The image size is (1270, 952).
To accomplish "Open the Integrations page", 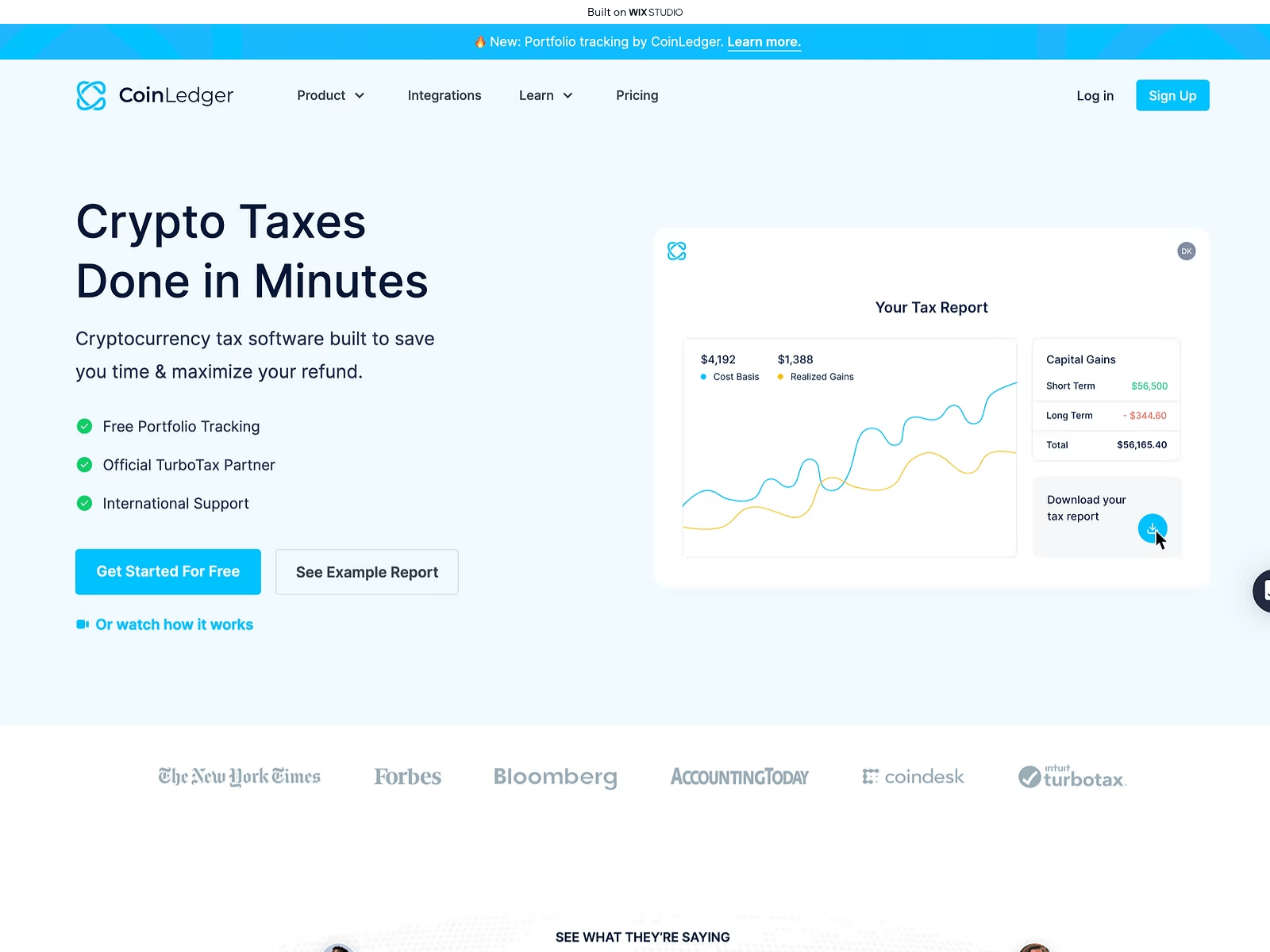I will tap(444, 95).
